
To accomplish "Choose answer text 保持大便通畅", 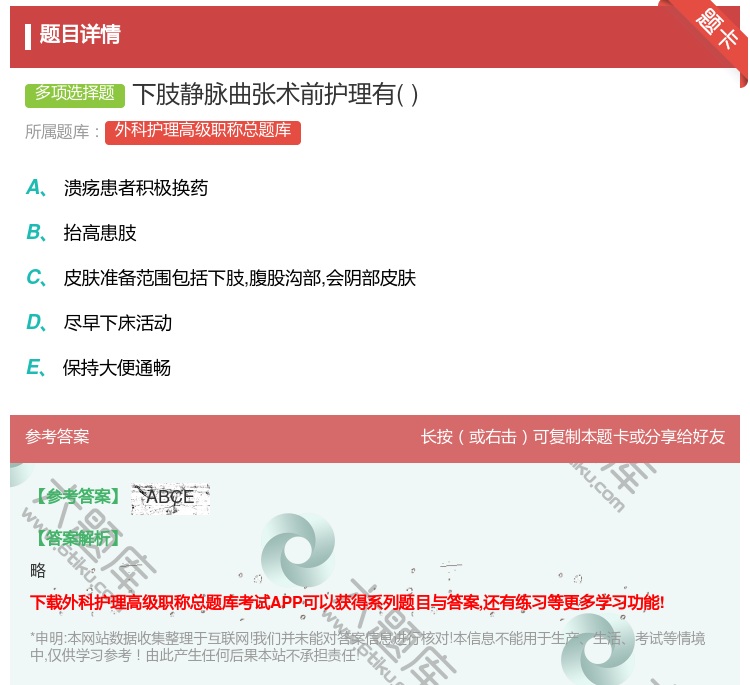I will click(x=117, y=368).
